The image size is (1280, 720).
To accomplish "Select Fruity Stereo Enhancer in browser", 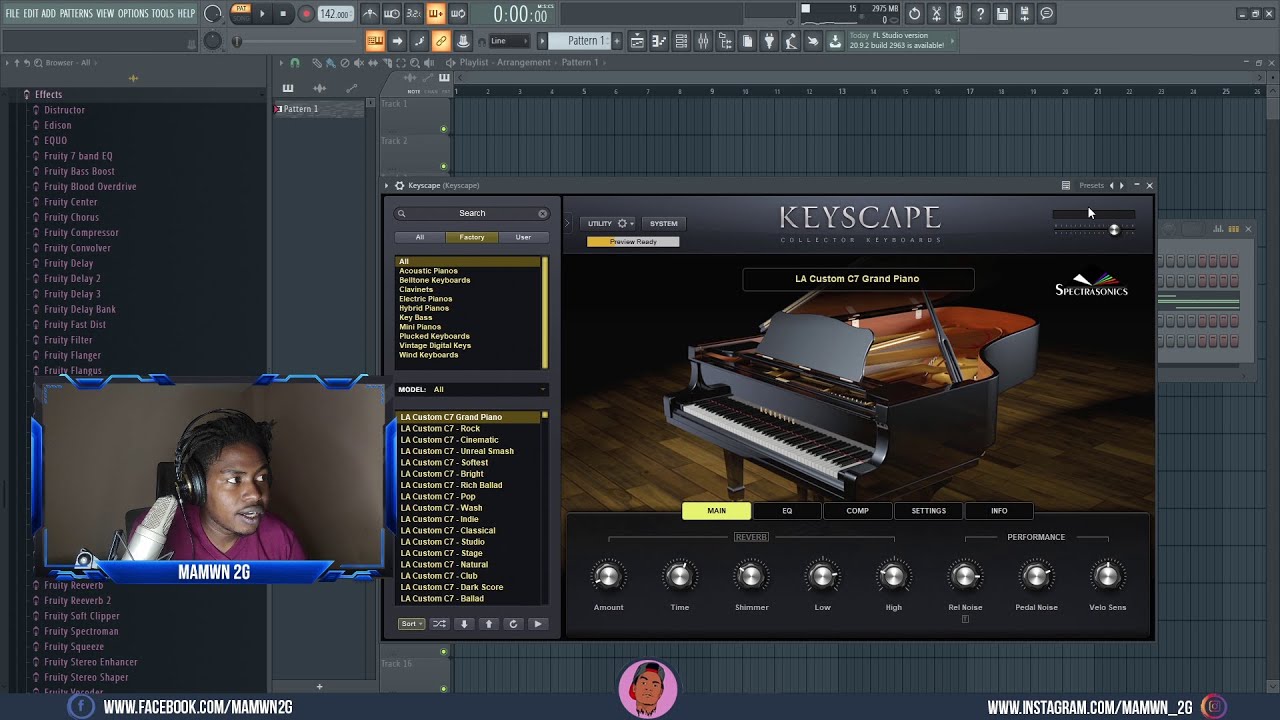I will click(91, 662).
